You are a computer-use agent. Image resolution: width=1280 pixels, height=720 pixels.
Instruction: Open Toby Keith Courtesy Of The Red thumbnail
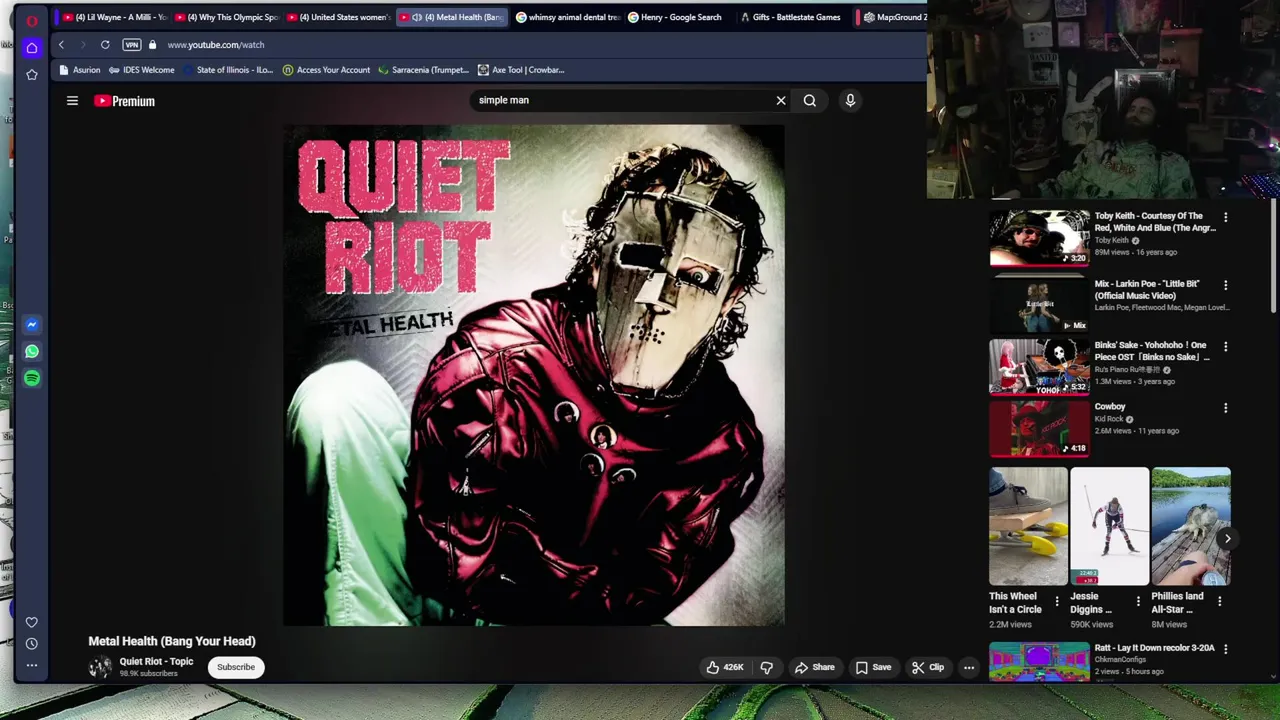tap(1039, 237)
